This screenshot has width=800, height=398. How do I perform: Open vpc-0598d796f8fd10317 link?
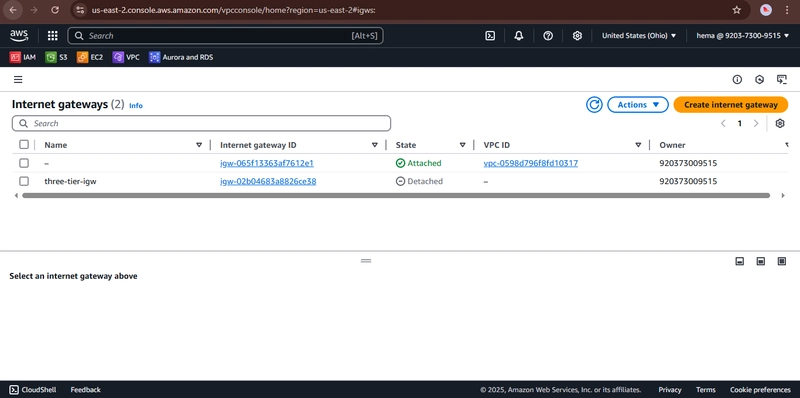pyautogui.click(x=531, y=163)
